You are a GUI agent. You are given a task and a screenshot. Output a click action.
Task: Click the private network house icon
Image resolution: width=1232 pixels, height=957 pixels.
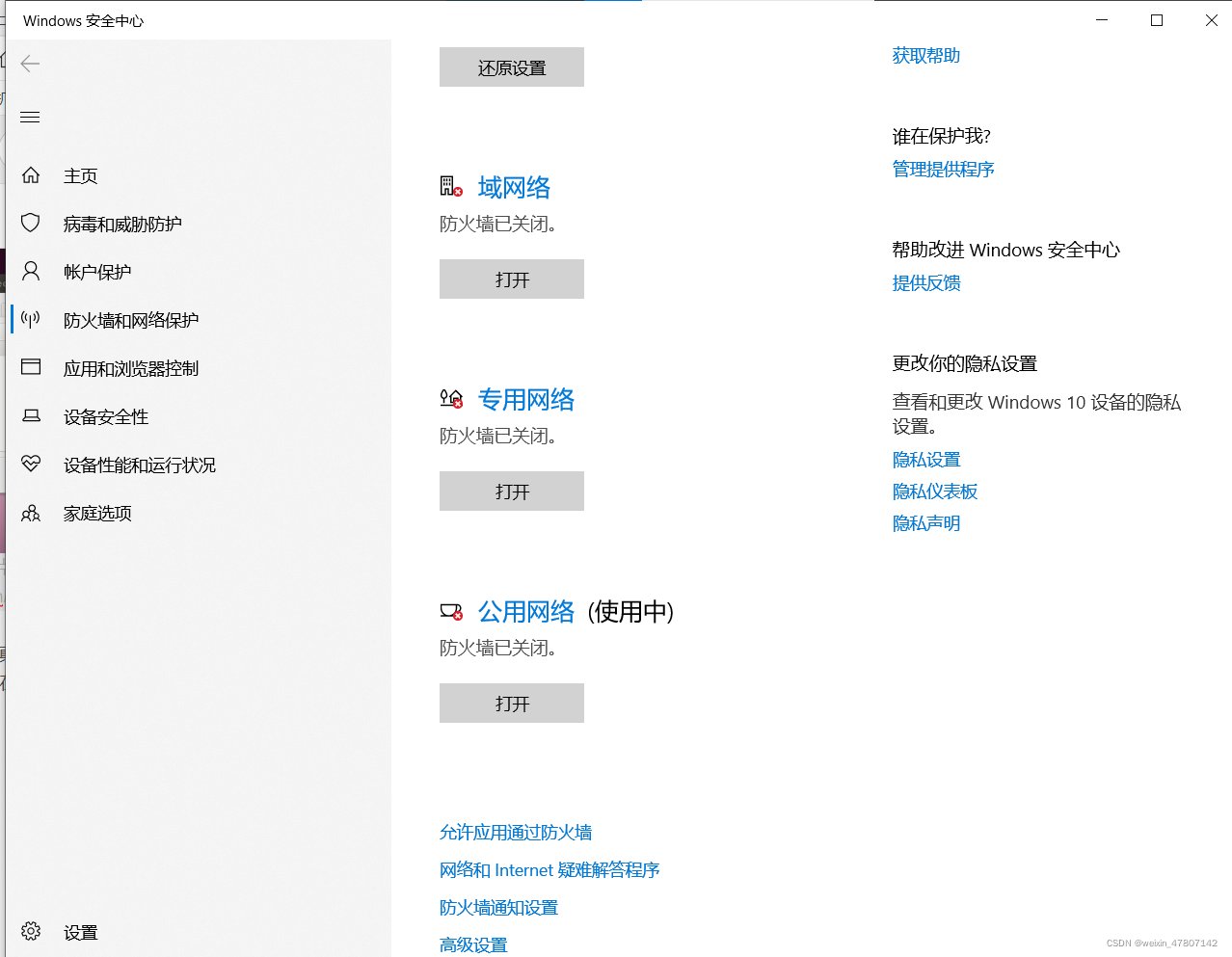451,398
